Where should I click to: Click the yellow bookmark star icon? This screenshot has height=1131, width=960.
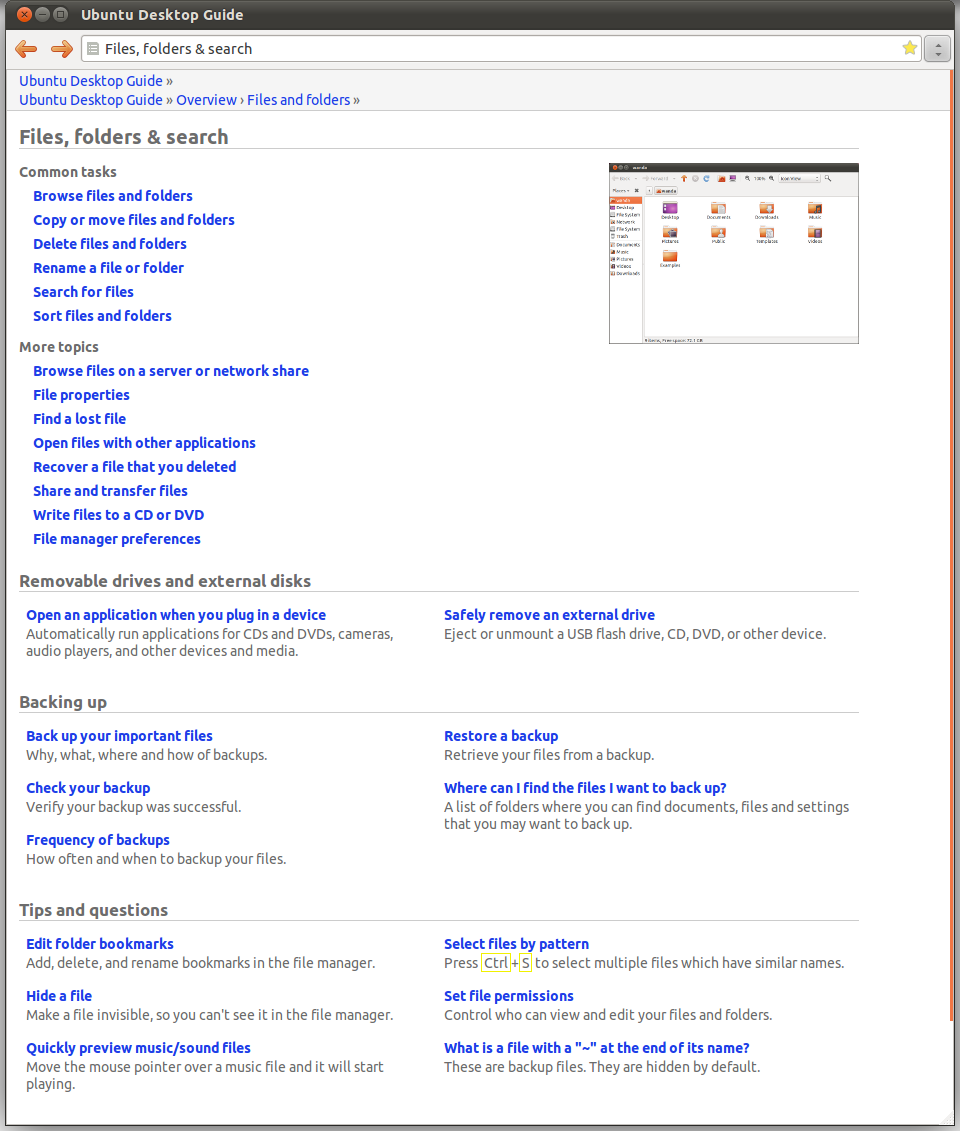pyautogui.click(x=910, y=48)
